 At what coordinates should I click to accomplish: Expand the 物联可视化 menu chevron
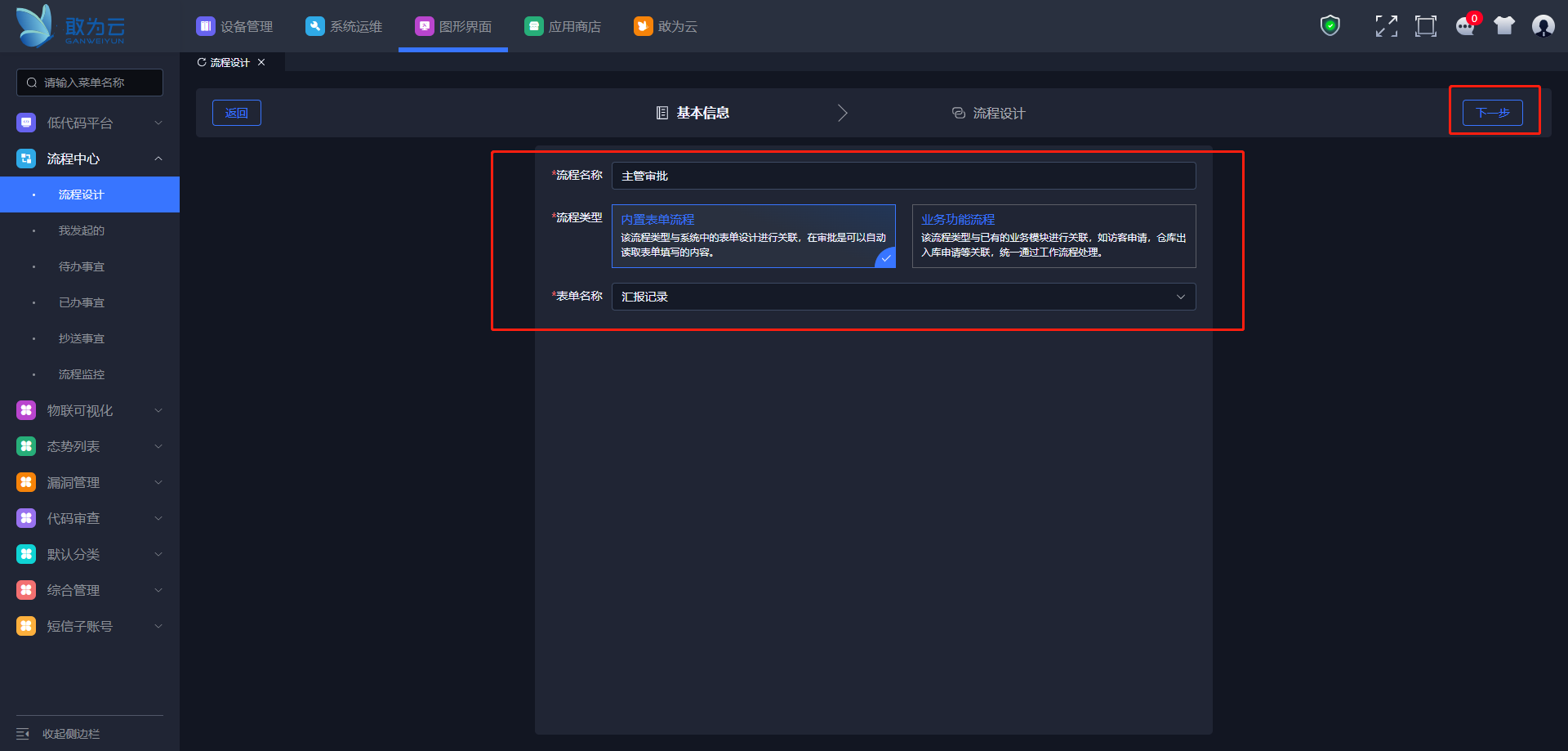click(158, 410)
